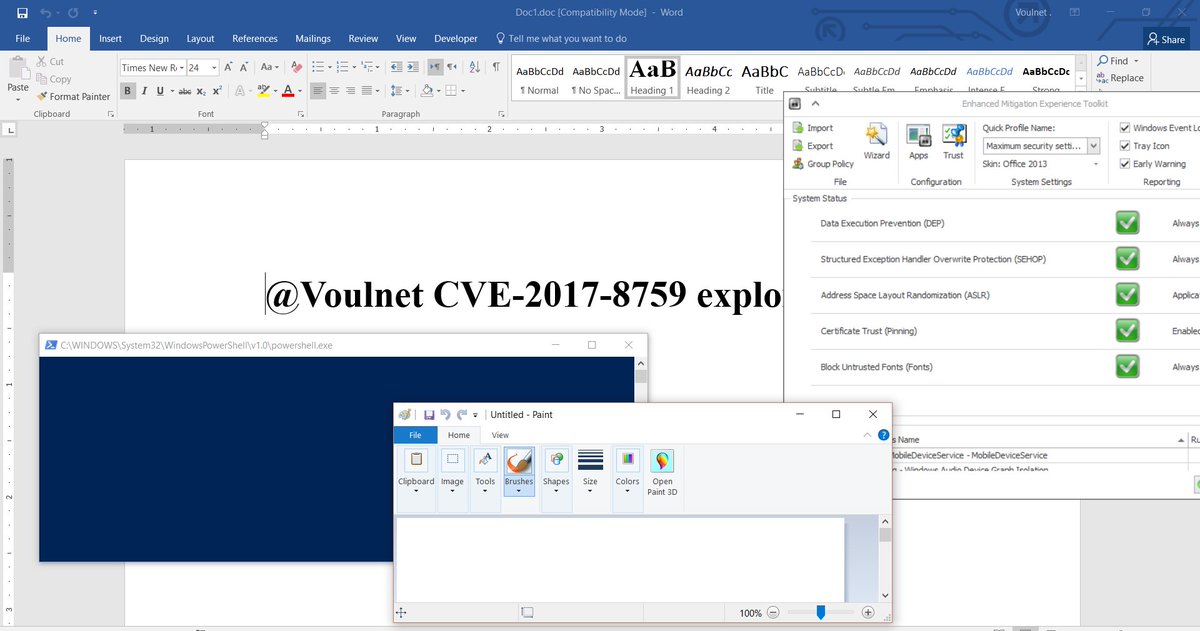Apply text highlight color to the document
Image resolution: width=1200 pixels, height=631 pixels.
click(264, 90)
